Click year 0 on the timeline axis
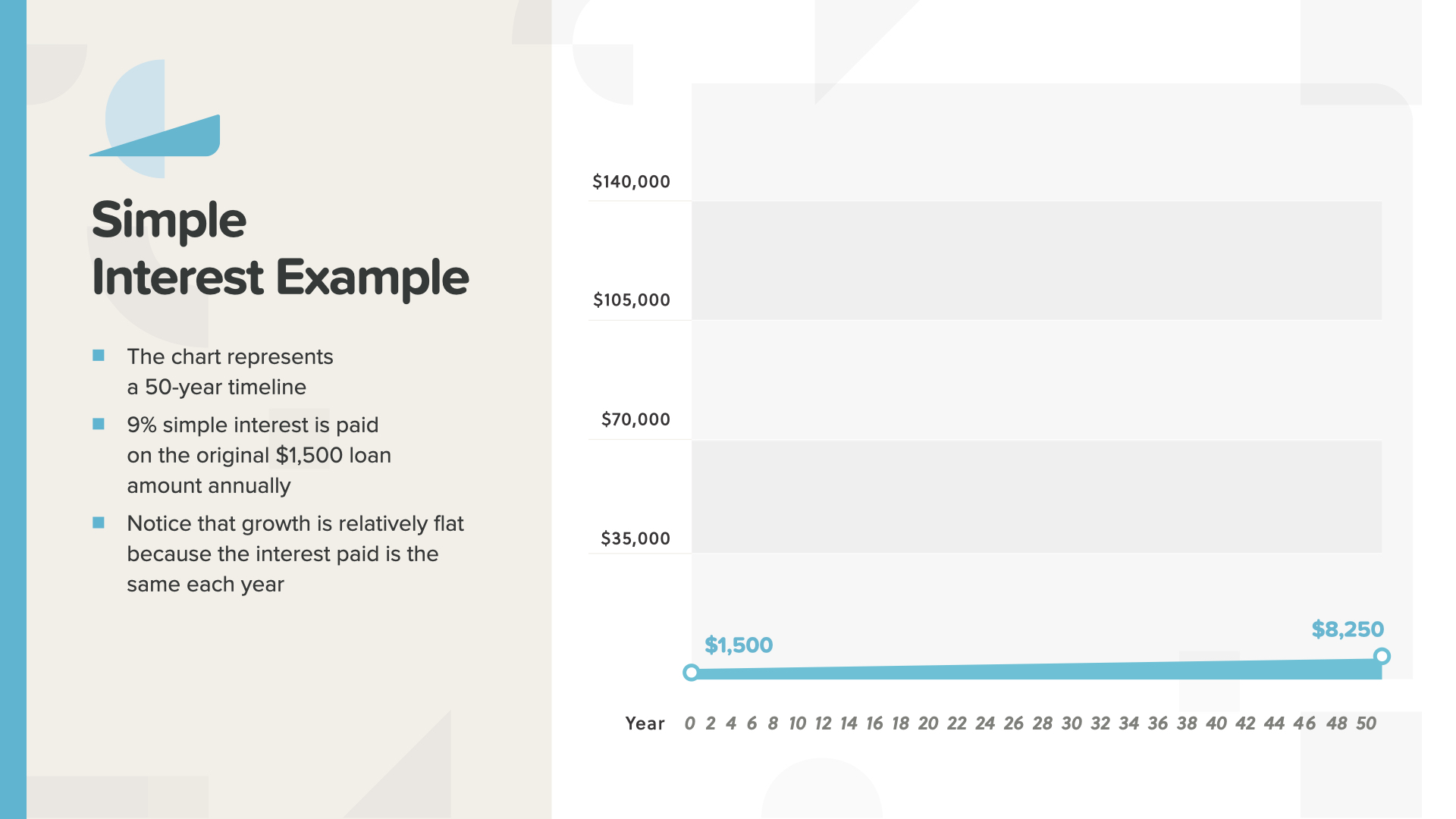This screenshot has width=1456, height=819. 689,723
